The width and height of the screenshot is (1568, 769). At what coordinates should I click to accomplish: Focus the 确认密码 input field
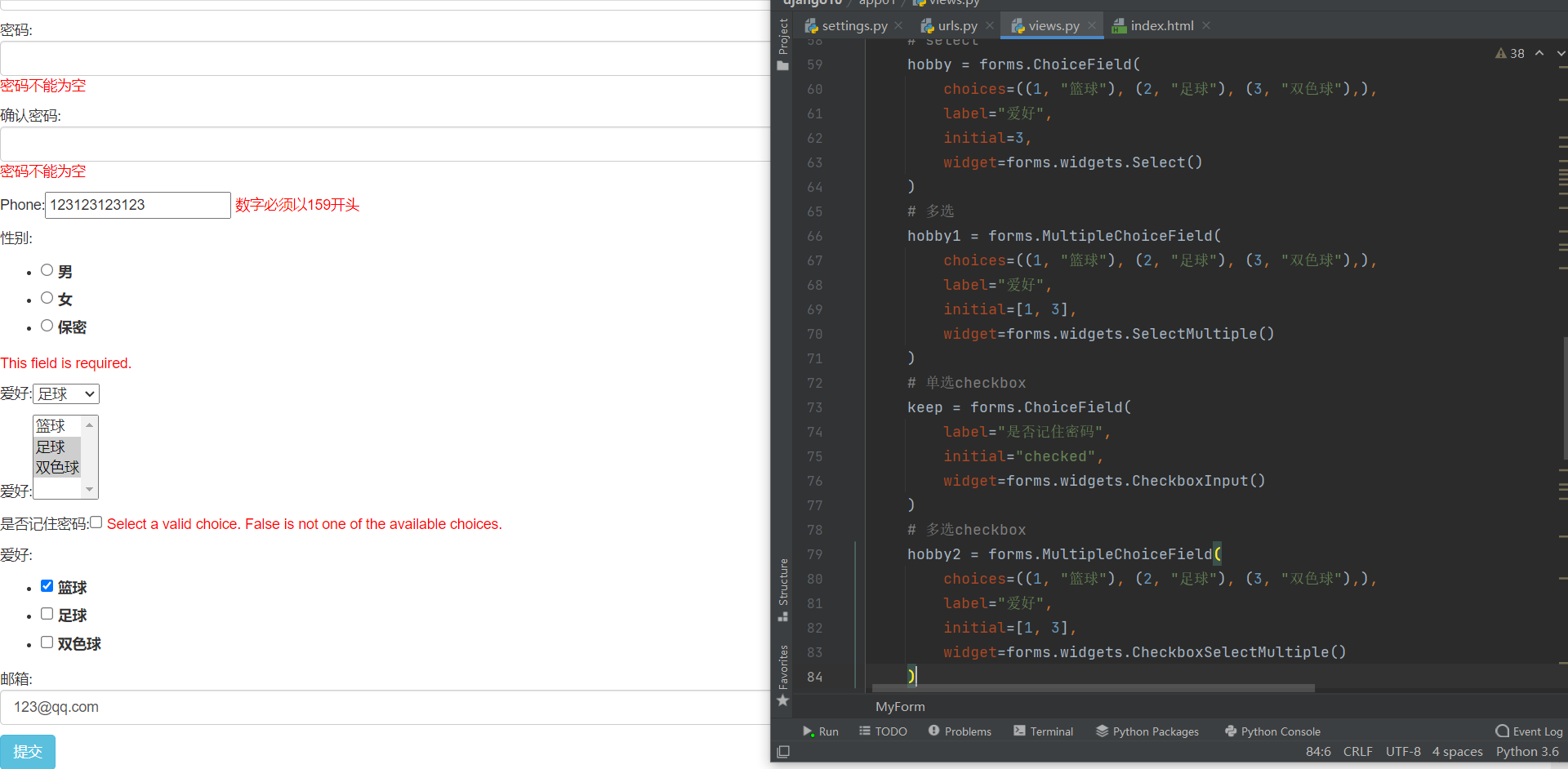(385, 144)
